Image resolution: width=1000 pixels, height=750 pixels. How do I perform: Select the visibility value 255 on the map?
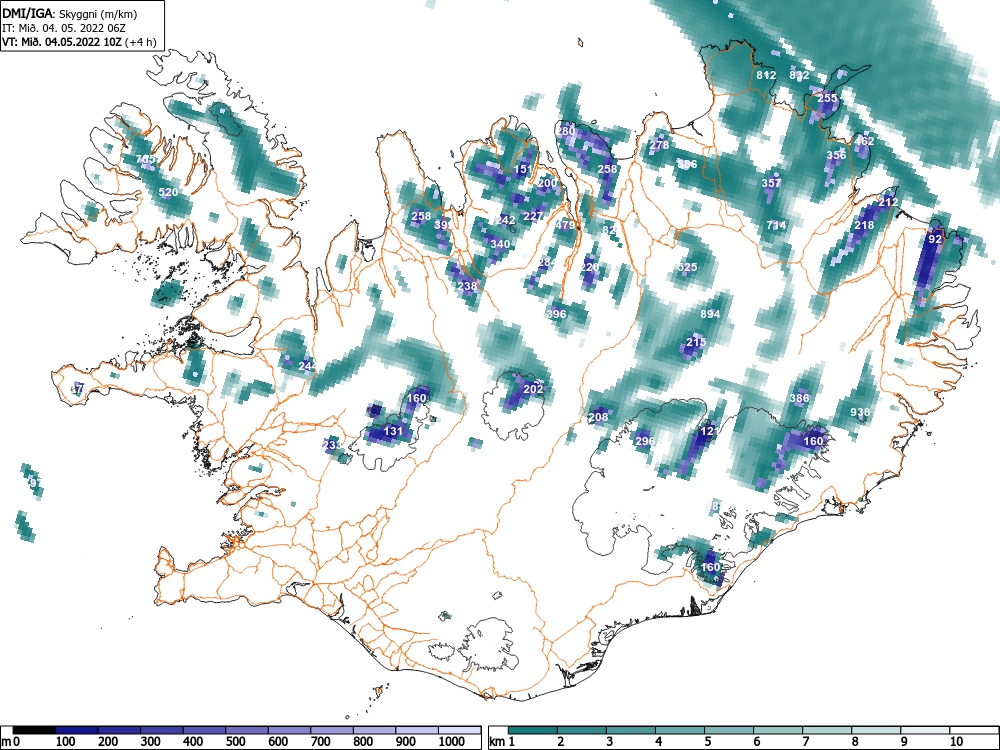tap(827, 98)
